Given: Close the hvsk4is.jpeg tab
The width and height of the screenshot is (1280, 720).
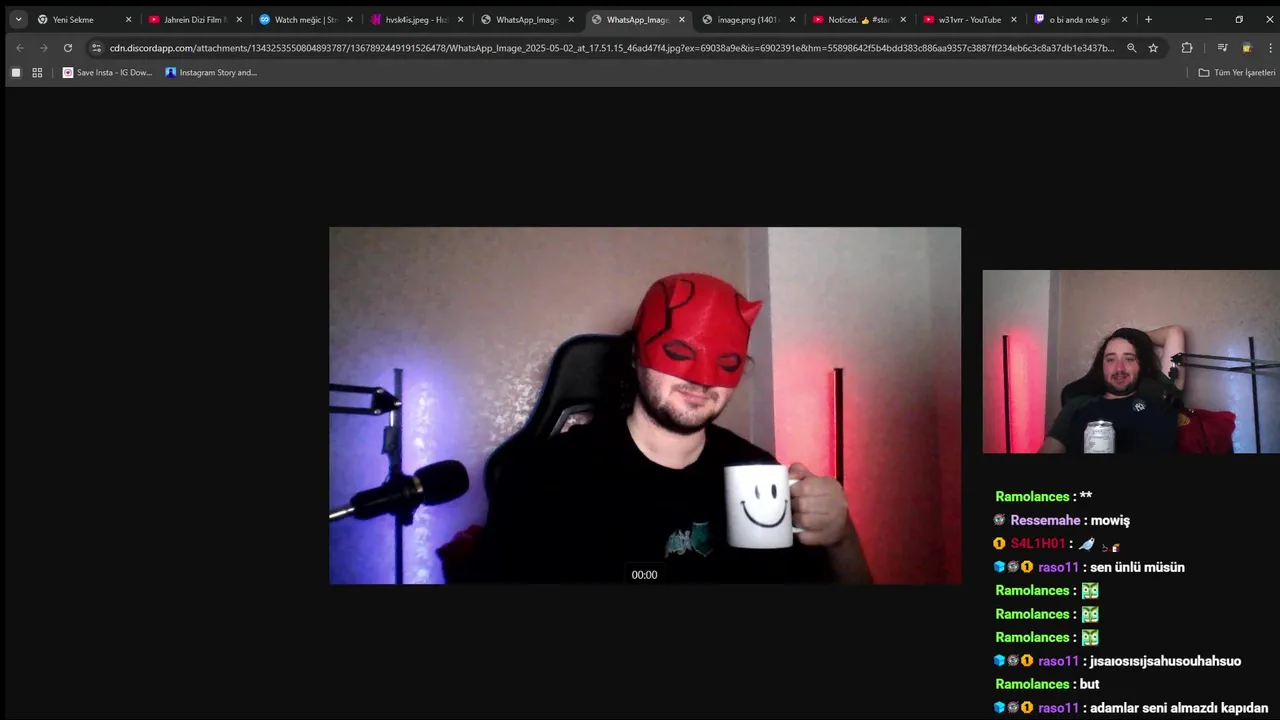Looking at the screenshot, I should pyautogui.click(x=460, y=19).
